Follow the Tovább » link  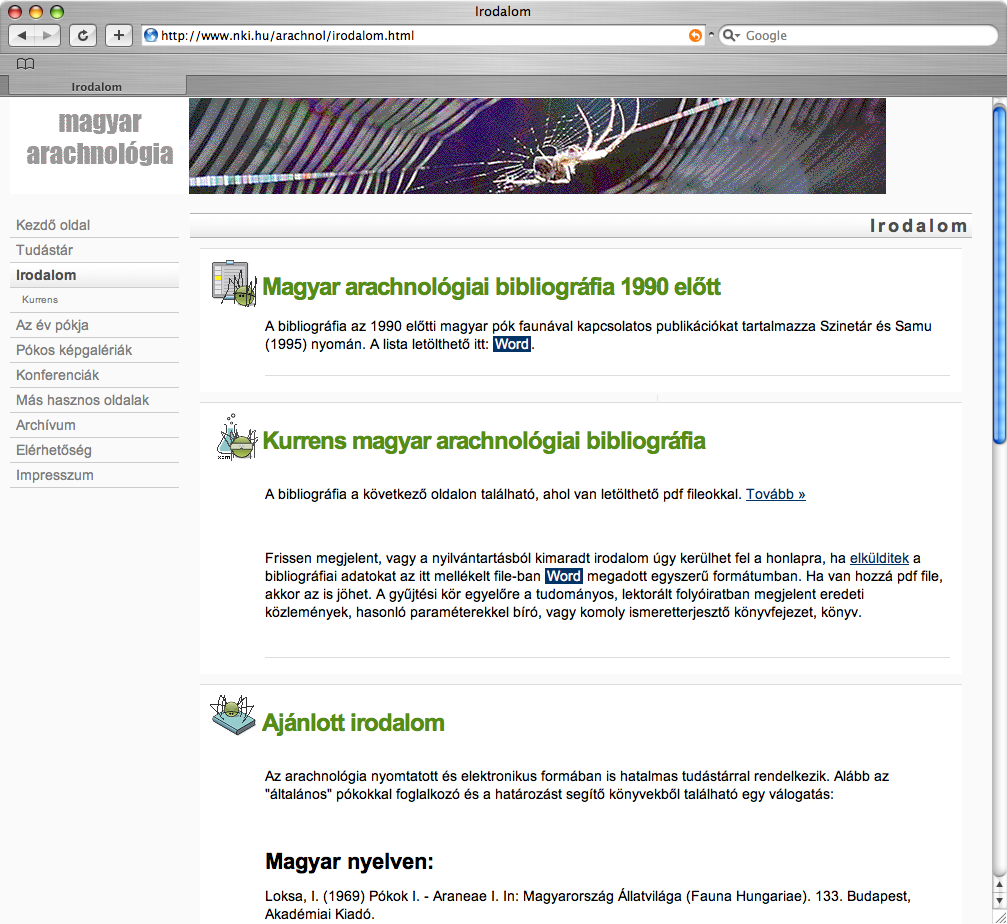(775, 494)
